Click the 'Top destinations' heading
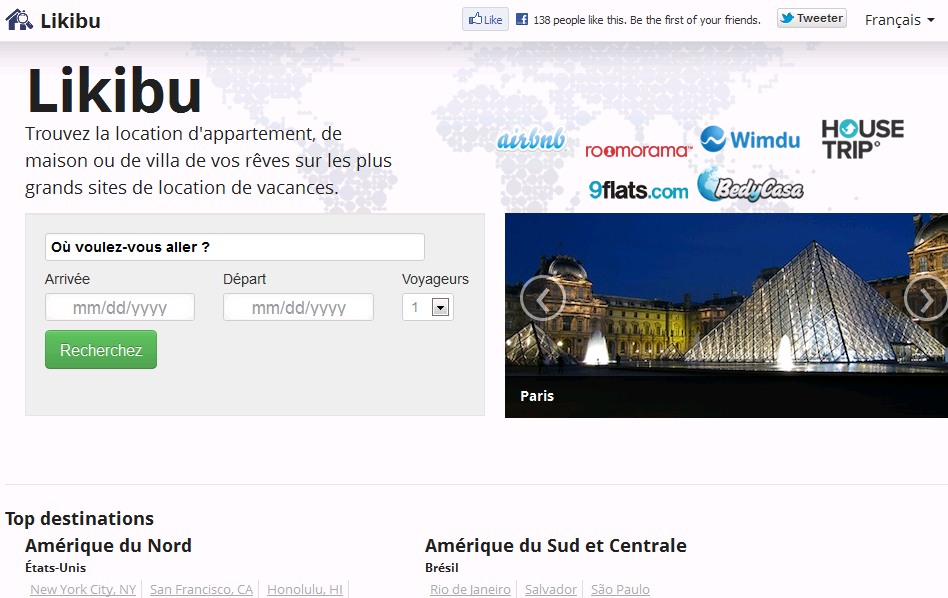The width and height of the screenshot is (948, 598). pos(79,519)
